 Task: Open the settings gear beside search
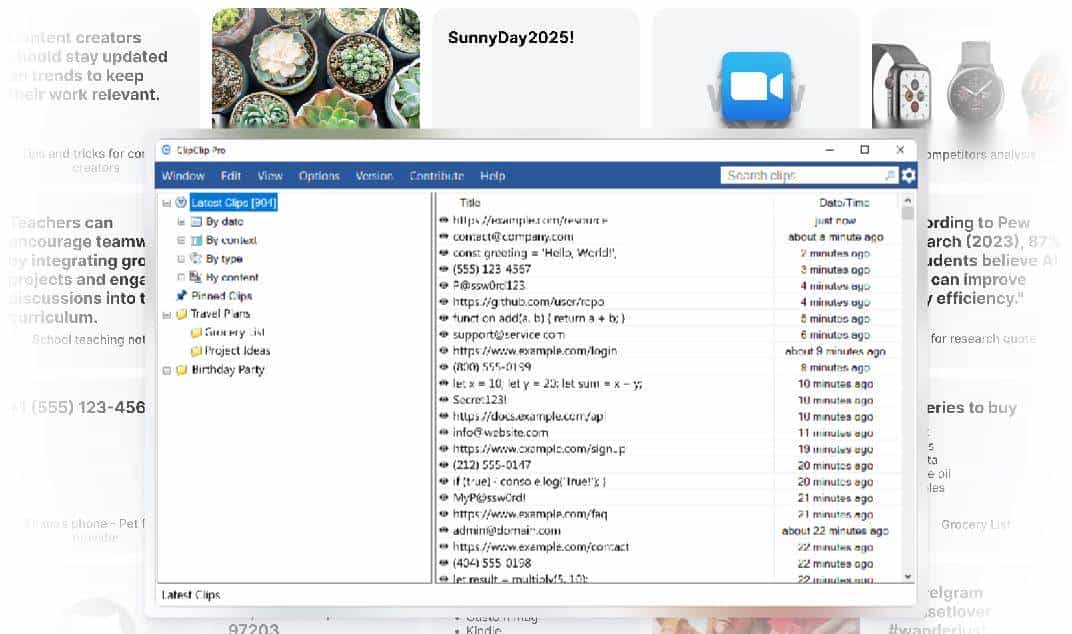coord(908,176)
